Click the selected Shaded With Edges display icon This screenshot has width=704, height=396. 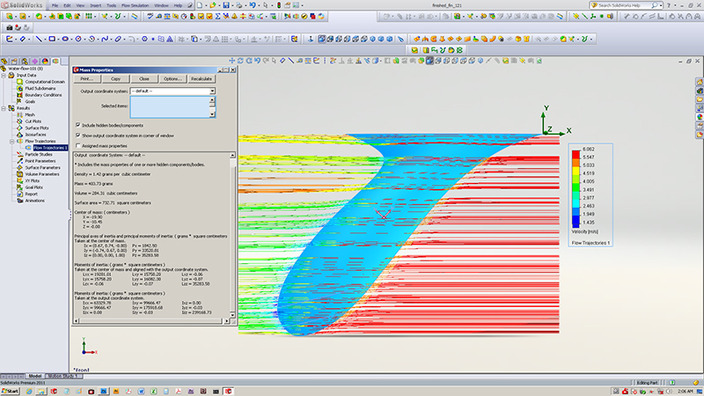pyautogui.click(x=430, y=61)
